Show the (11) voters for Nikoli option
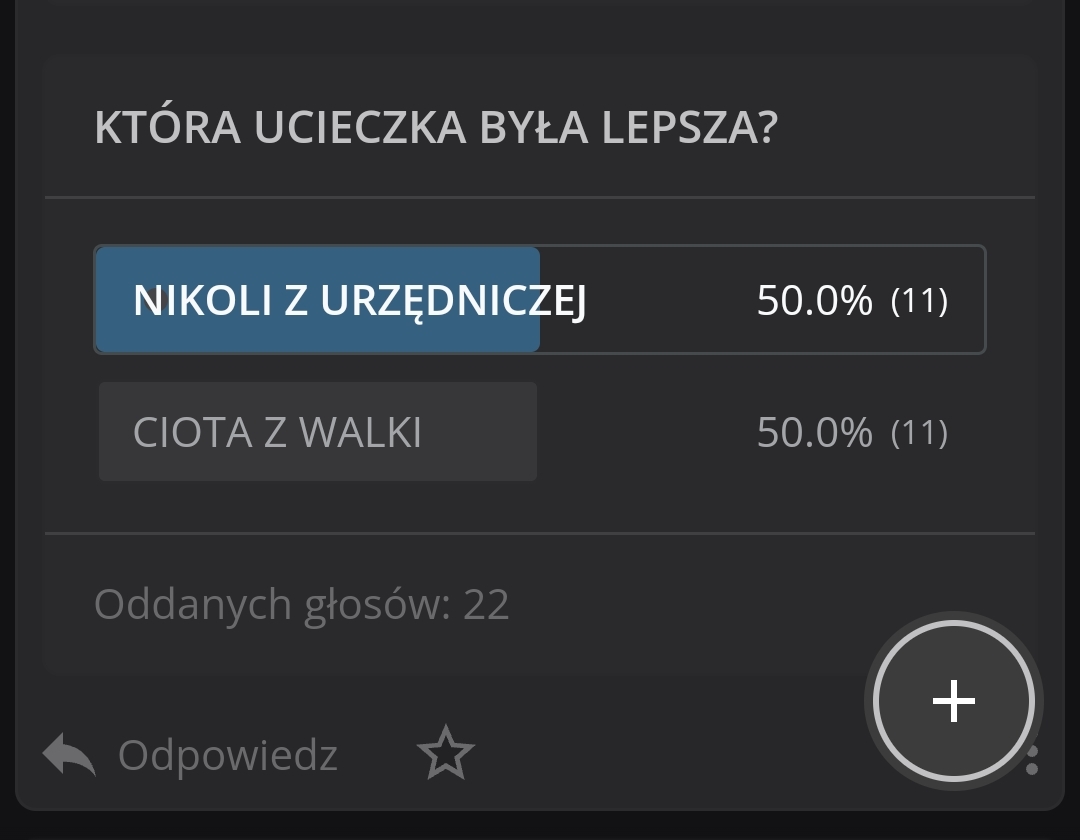The width and height of the screenshot is (1080, 840). [x=919, y=300]
